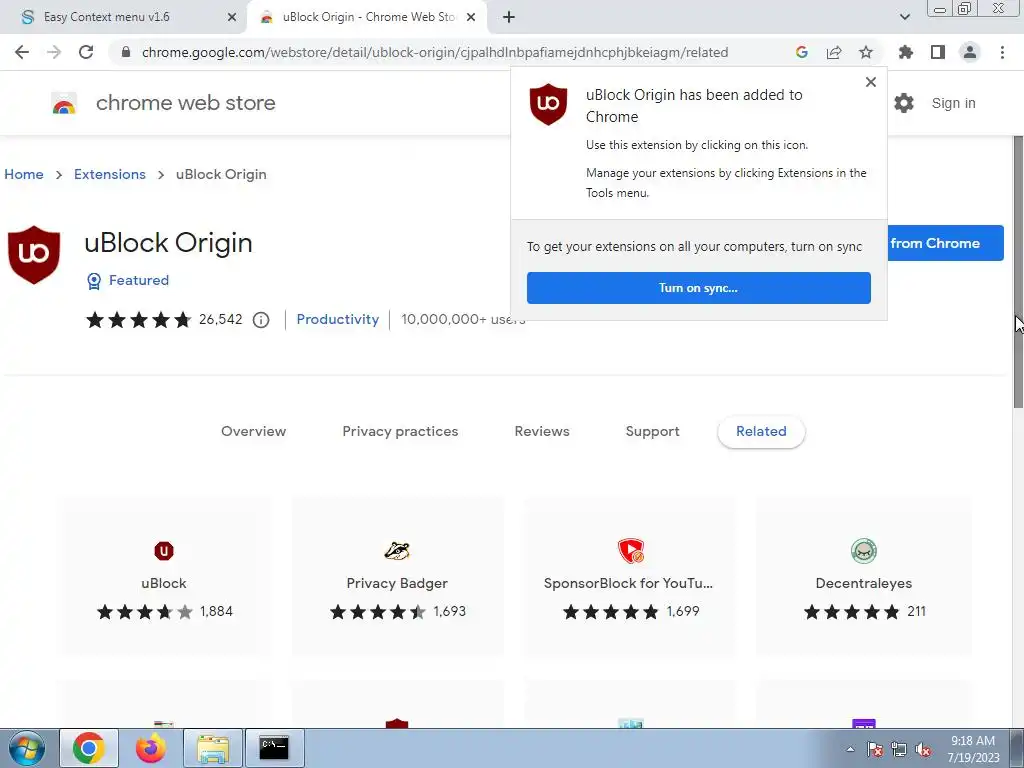
Task: Click the Sign in link
Action: coord(953,103)
